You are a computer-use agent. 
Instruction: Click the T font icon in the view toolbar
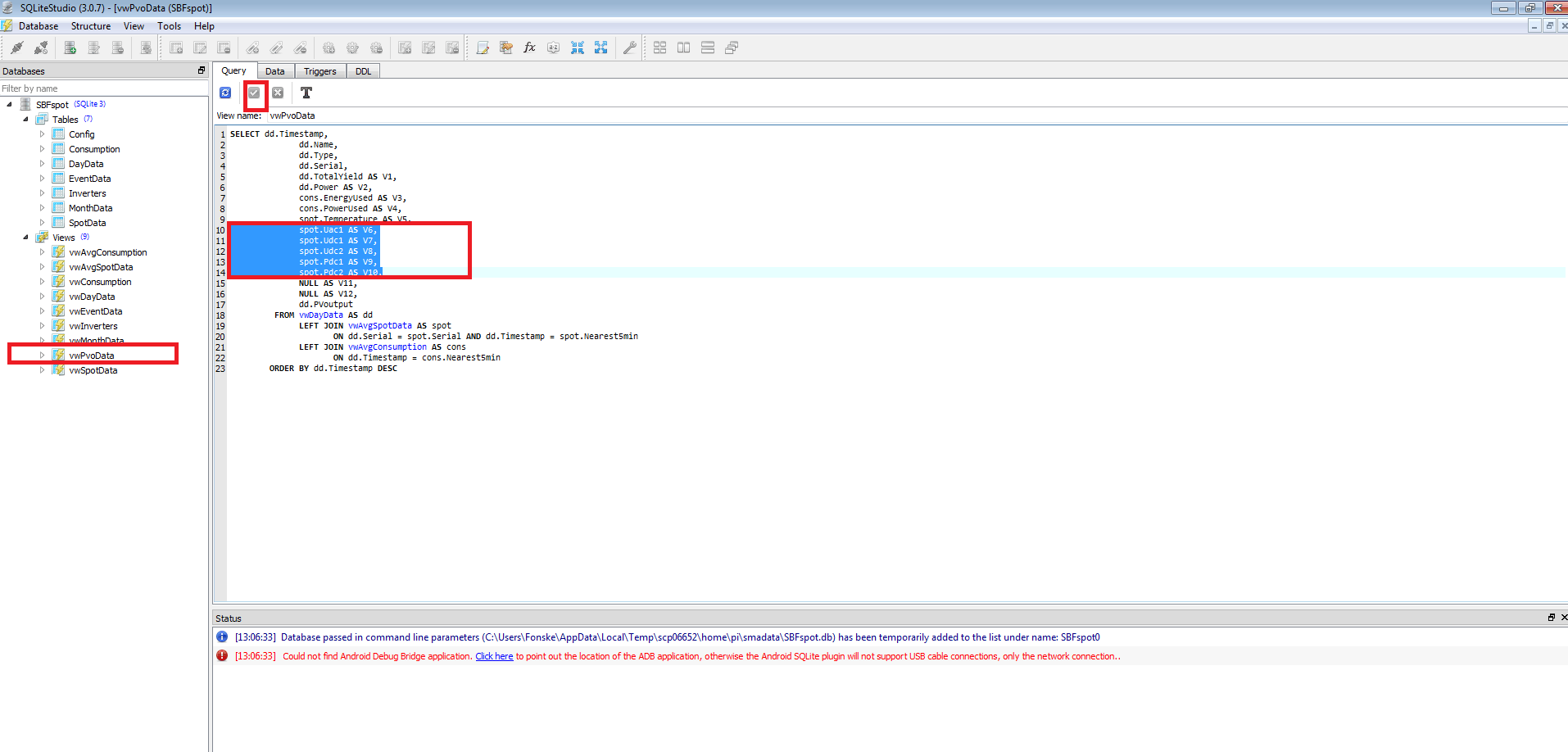coord(306,93)
